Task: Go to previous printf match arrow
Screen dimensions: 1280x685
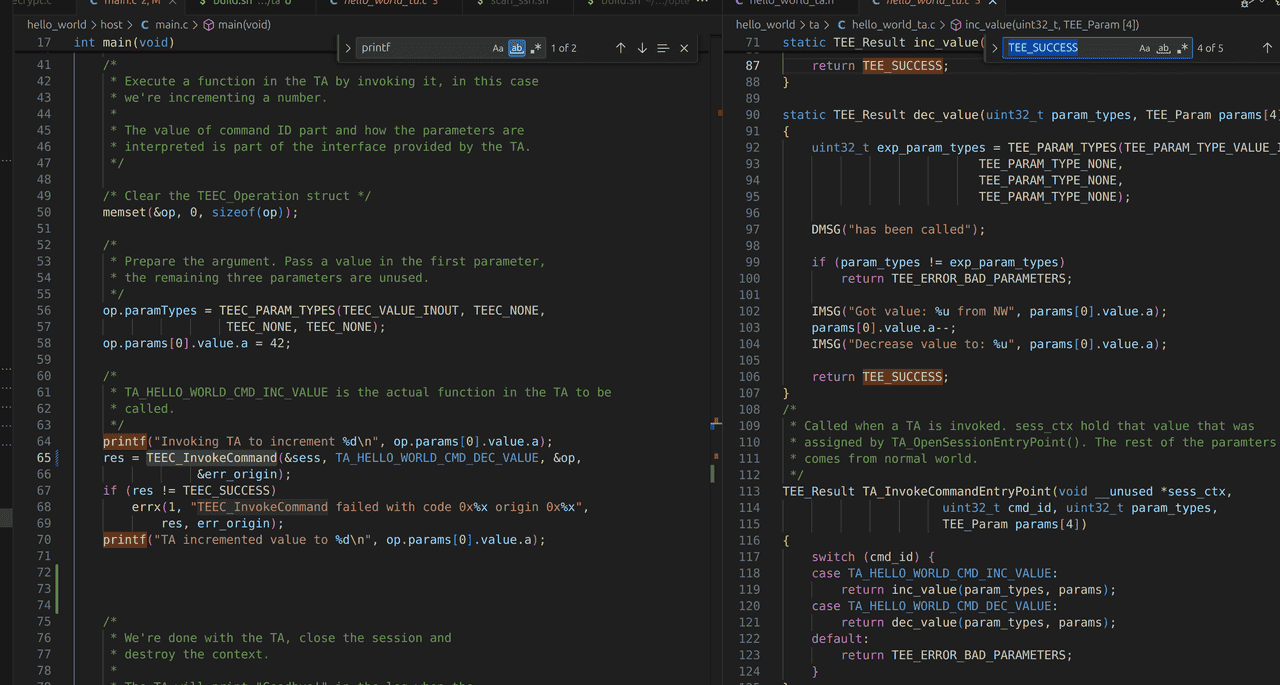Action: (x=620, y=48)
